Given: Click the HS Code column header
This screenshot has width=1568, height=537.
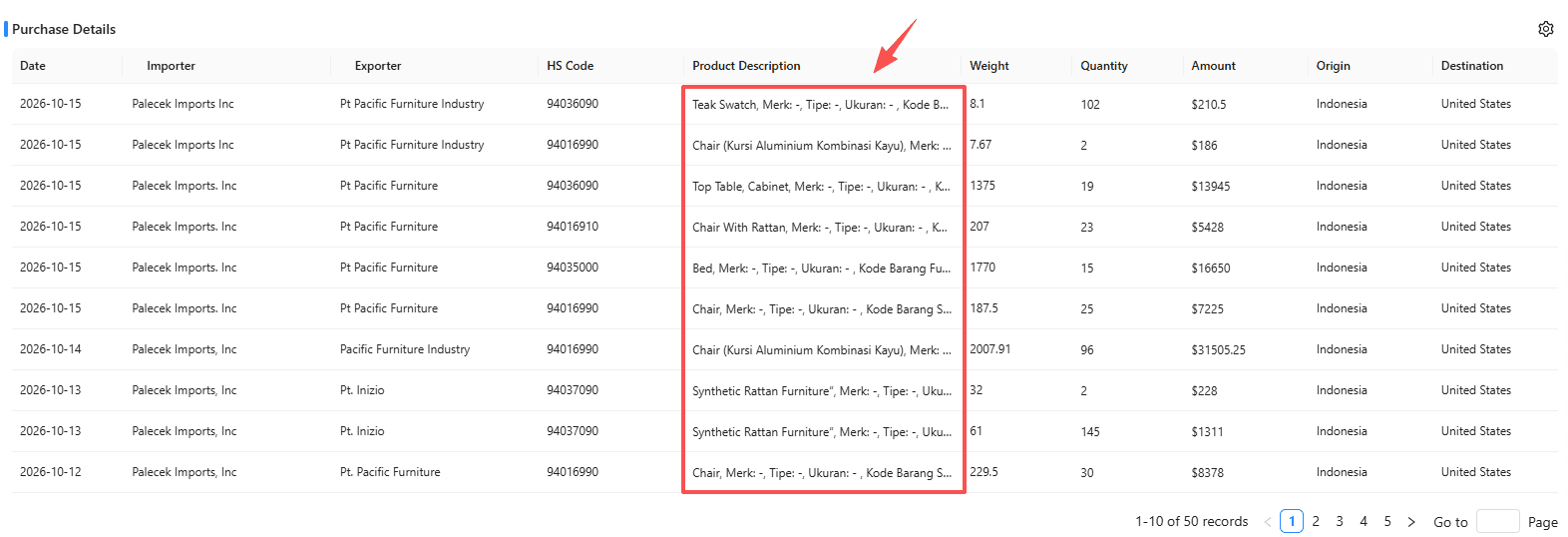Looking at the screenshot, I should [x=570, y=66].
